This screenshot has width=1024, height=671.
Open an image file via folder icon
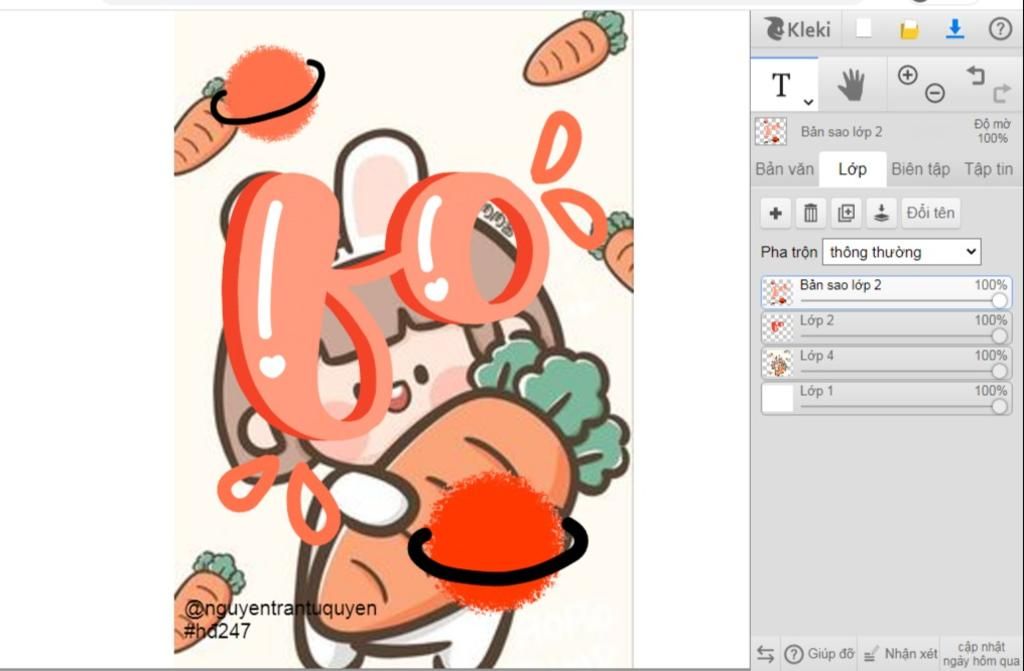click(909, 29)
